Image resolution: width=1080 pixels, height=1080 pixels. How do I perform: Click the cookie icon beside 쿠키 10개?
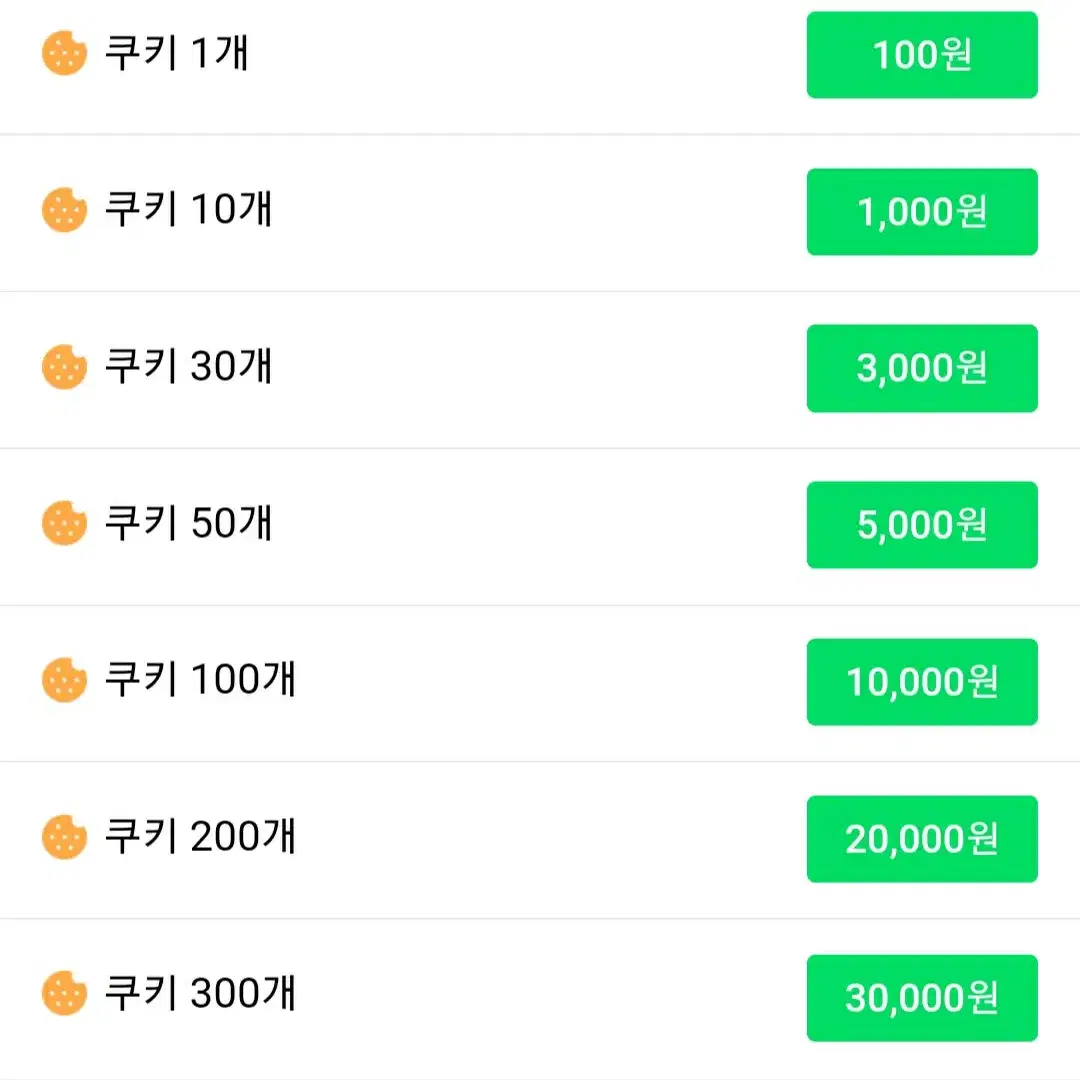pyautogui.click(x=64, y=209)
